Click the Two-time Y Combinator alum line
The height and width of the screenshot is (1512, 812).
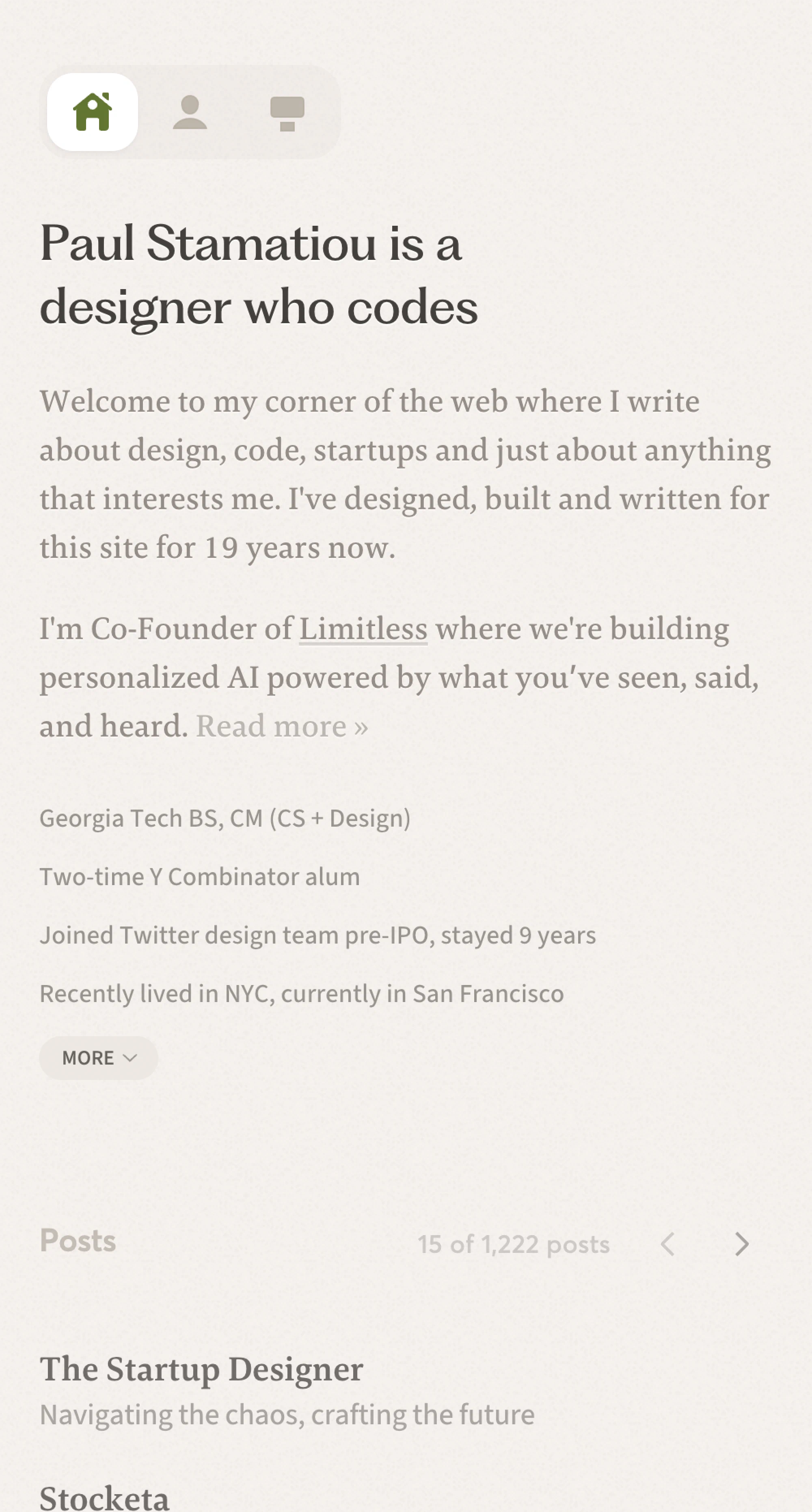(200, 876)
